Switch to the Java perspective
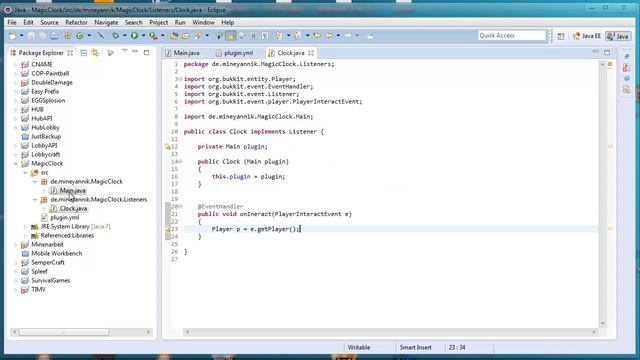This screenshot has height=360, width=640. 618,36
